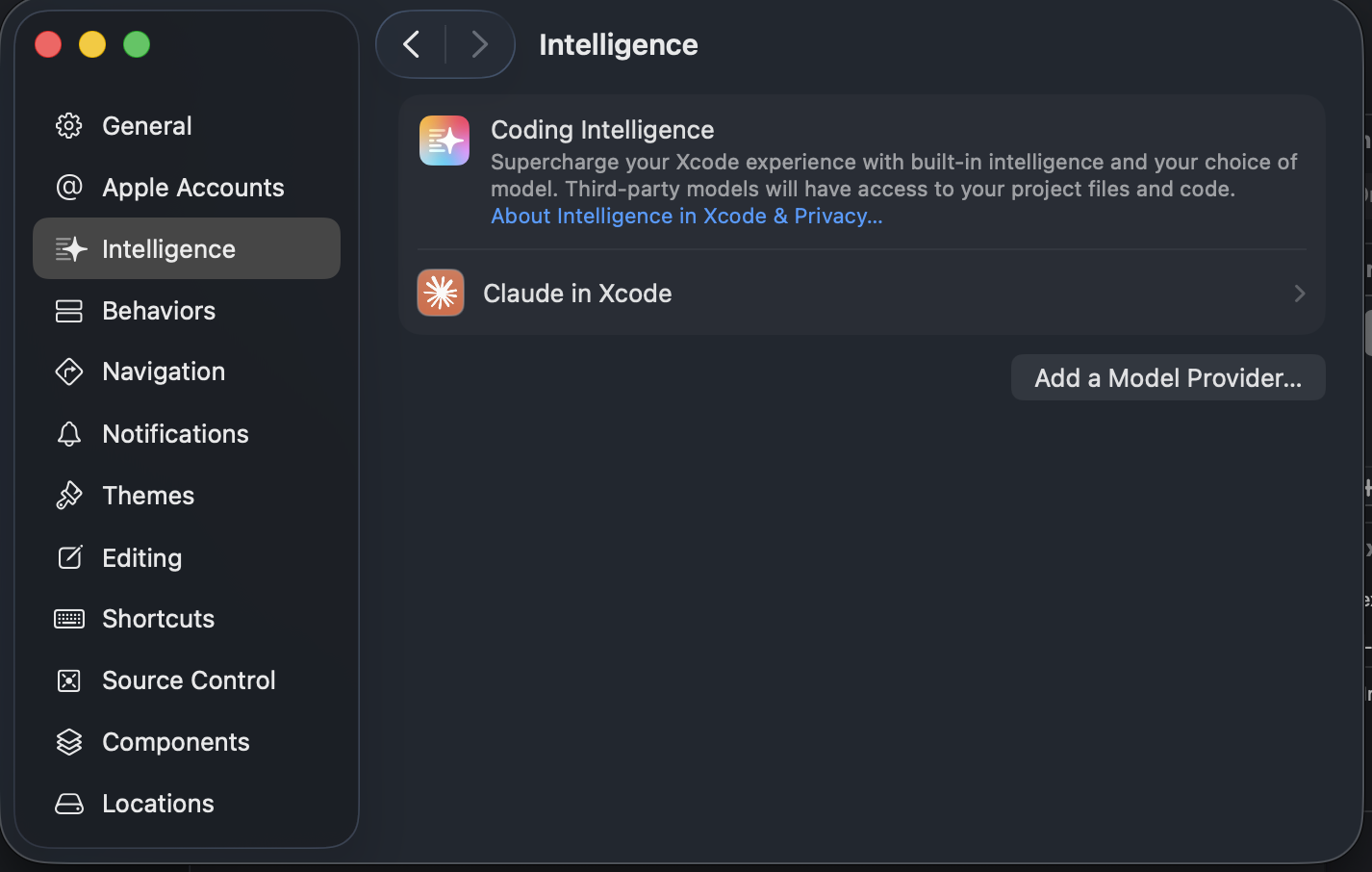1372x872 pixels.
Task: Click the Claude in Xcode label
Action: click(x=577, y=294)
